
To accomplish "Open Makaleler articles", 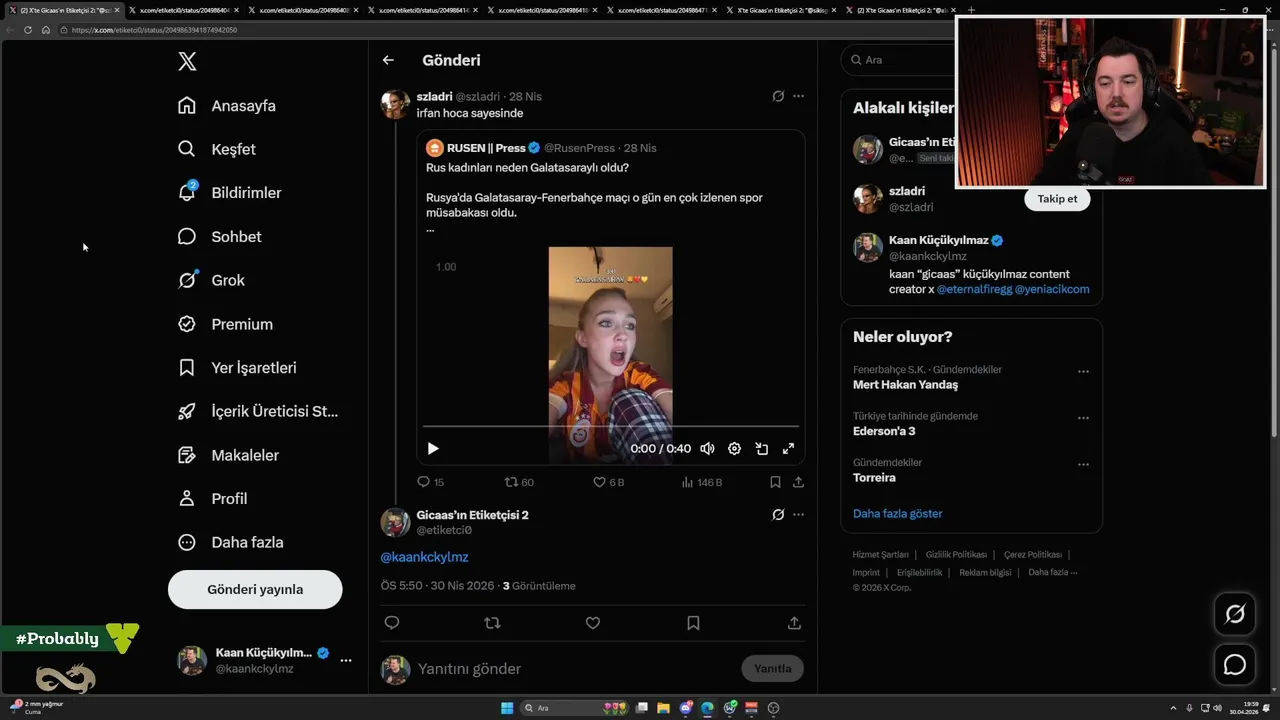I will click(x=228, y=455).
